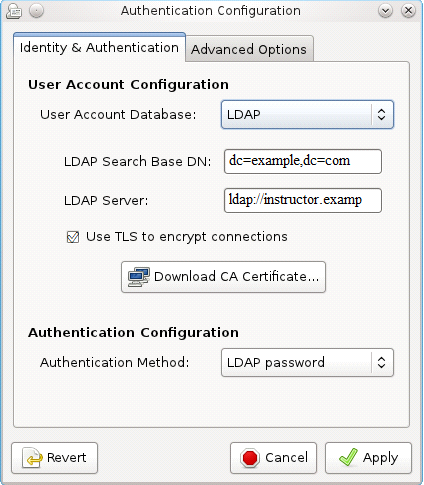This screenshot has width=424, height=485.
Task: Click the round sticky button in title bar
Action: (36, 11)
